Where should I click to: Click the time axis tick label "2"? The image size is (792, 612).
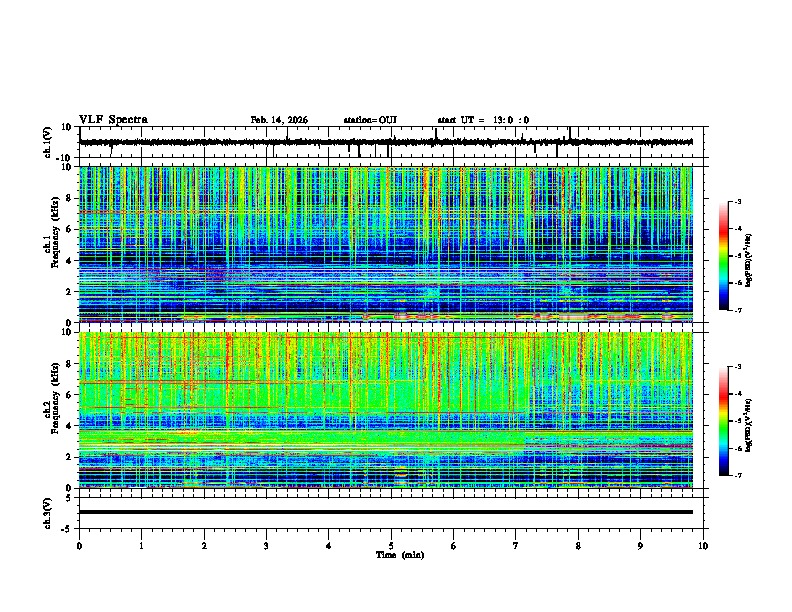click(x=204, y=546)
